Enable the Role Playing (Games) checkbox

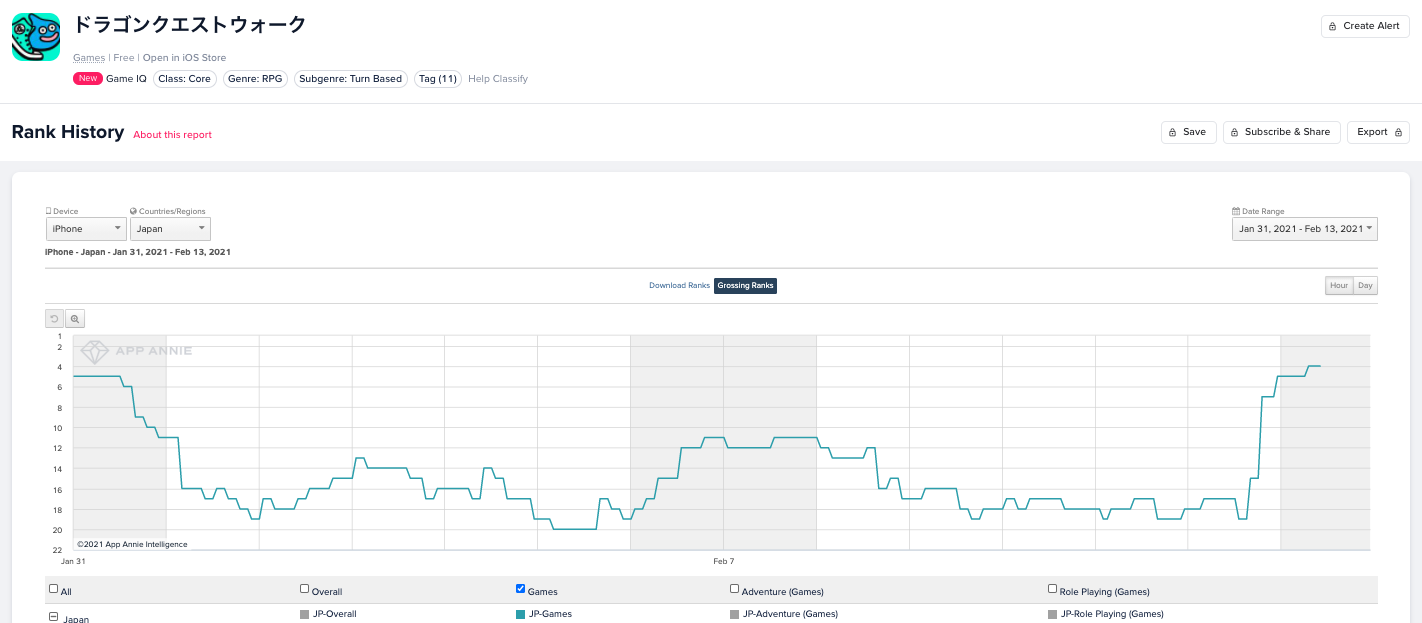coord(1053,589)
